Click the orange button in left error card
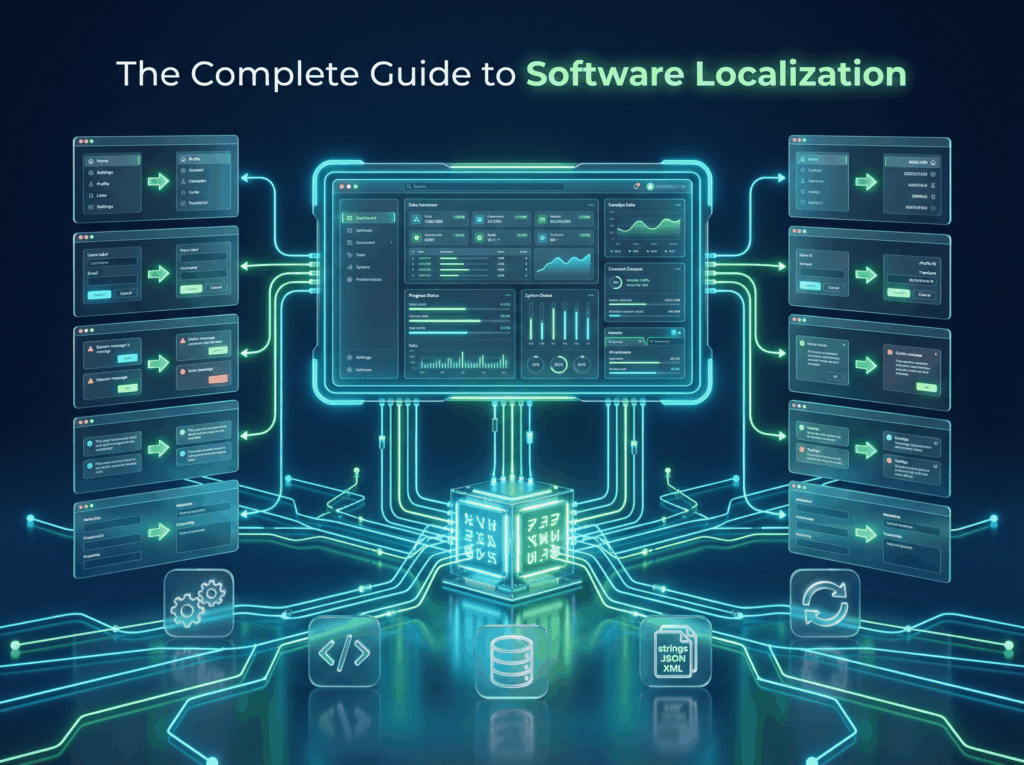This screenshot has height=765, width=1024. tap(217, 379)
